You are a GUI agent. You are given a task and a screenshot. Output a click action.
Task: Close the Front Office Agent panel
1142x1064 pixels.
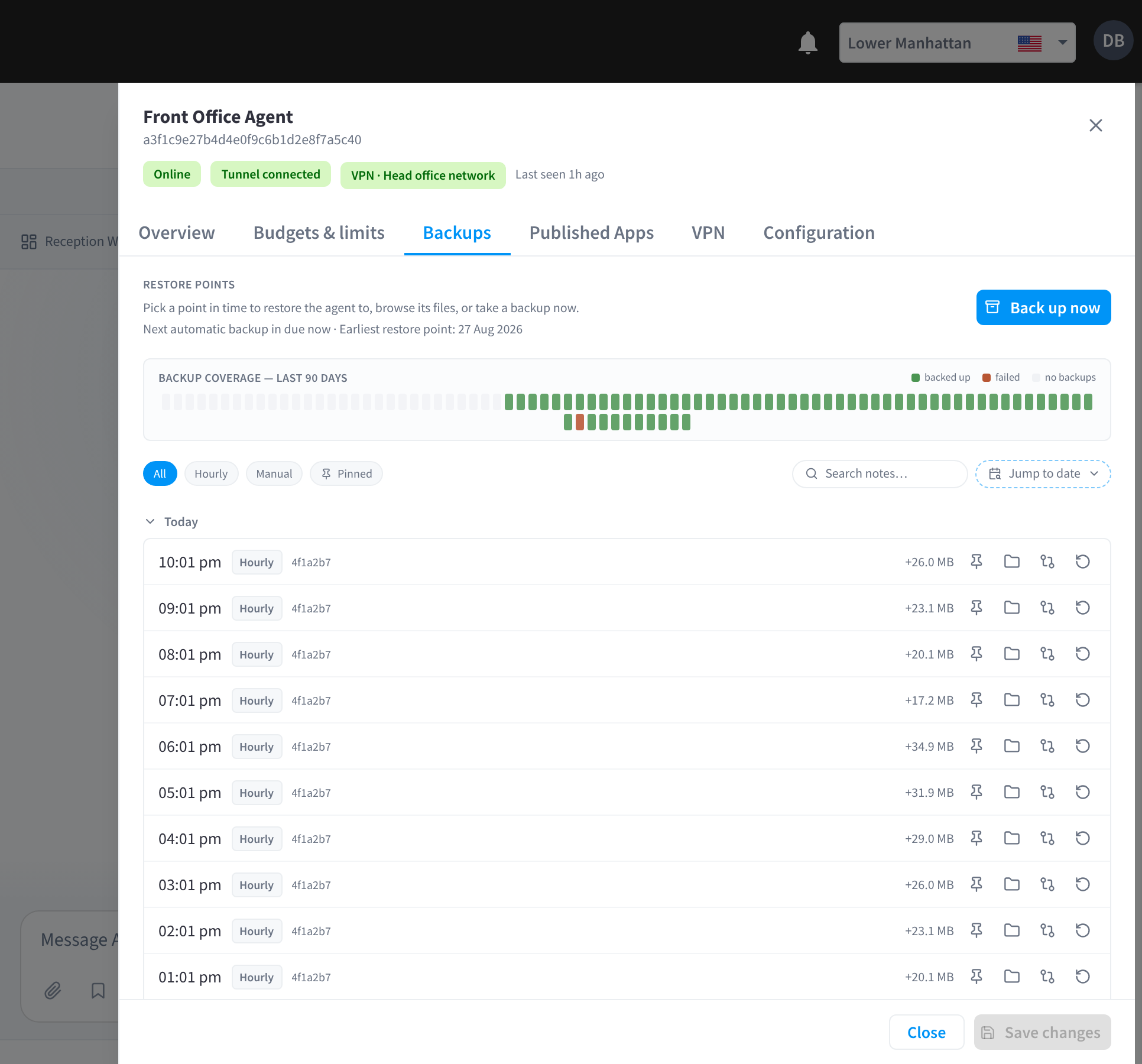[x=1095, y=125]
